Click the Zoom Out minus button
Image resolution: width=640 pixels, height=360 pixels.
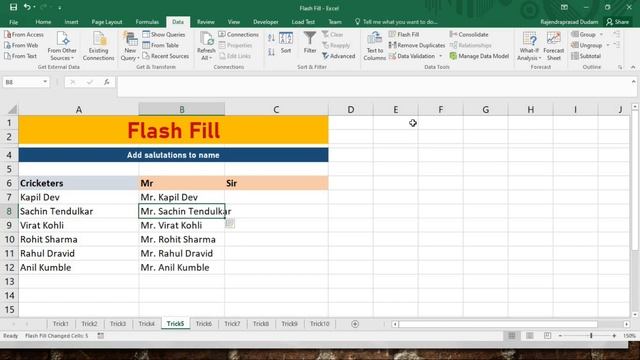[x=560, y=336]
